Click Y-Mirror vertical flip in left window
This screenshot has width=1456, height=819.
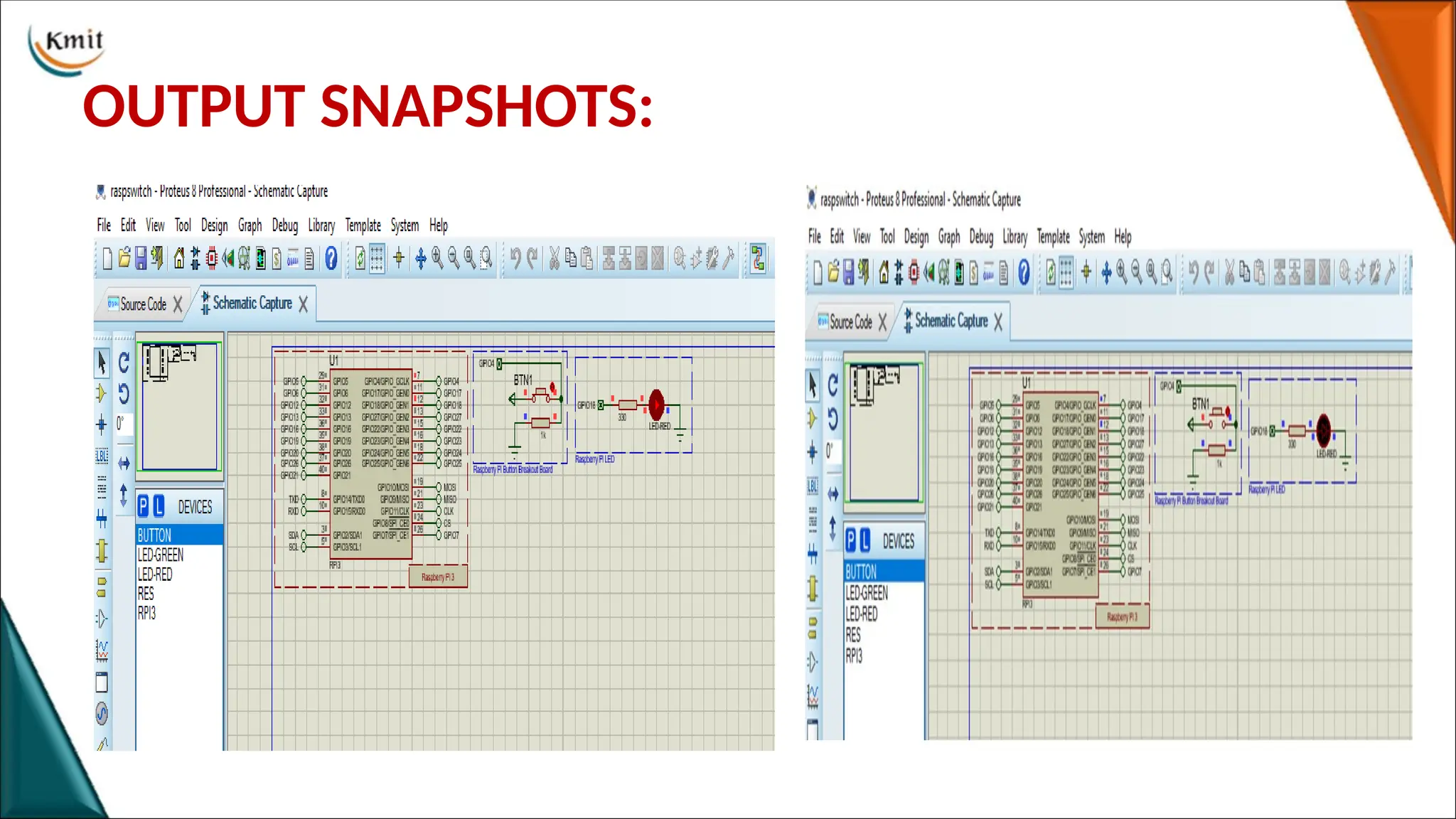pyautogui.click(x=124, y=495)
